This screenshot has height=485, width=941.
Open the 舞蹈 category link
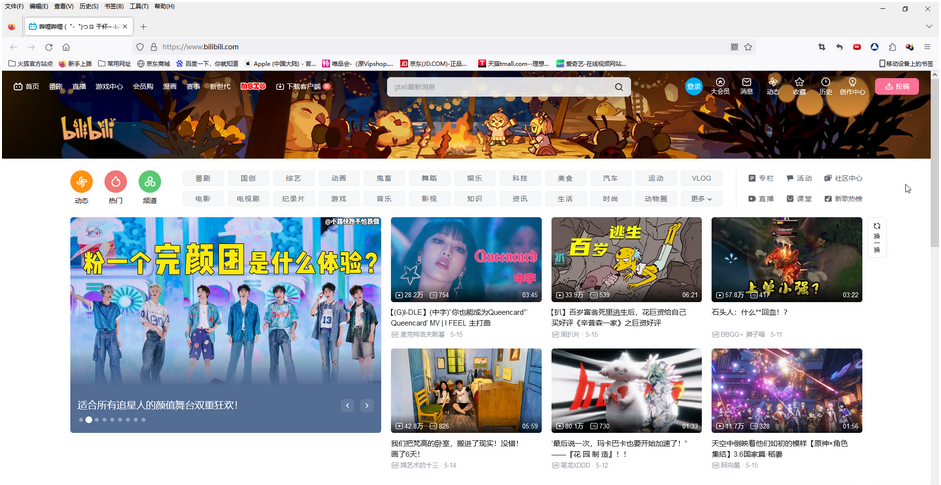pyautogui.click(x=429, y=178)
